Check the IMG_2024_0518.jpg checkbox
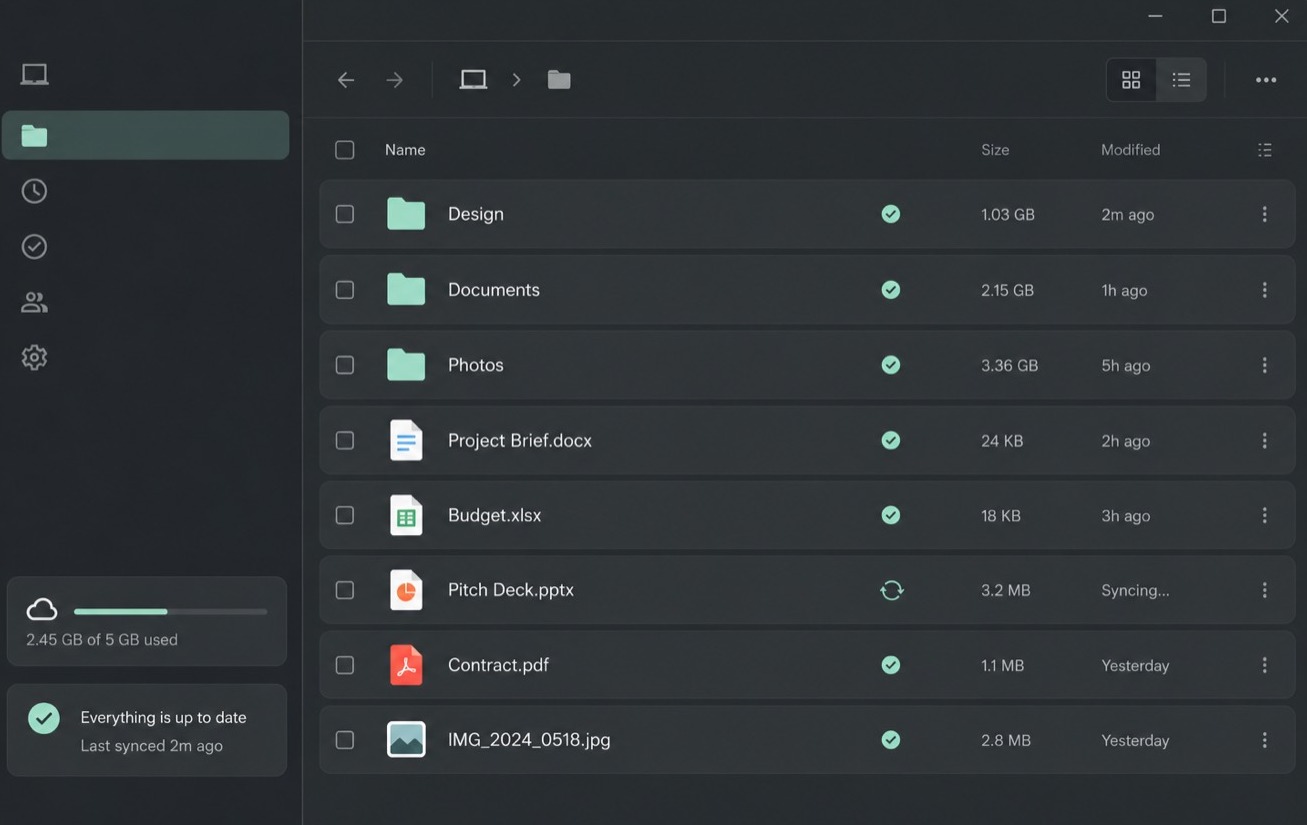 coord(345,740)
